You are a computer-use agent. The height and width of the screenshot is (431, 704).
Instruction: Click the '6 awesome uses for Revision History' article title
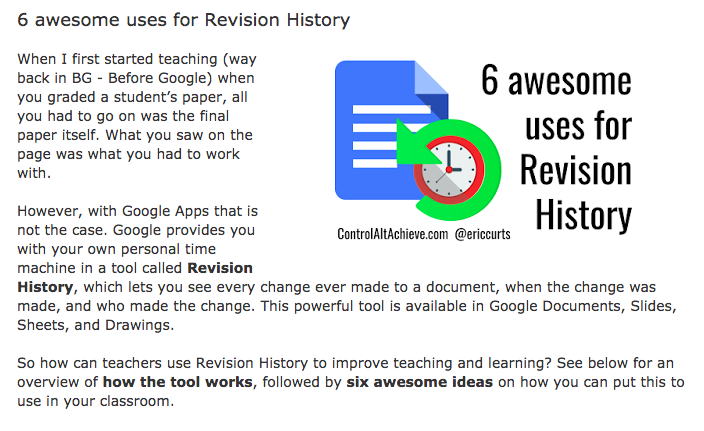pos(183,20)
